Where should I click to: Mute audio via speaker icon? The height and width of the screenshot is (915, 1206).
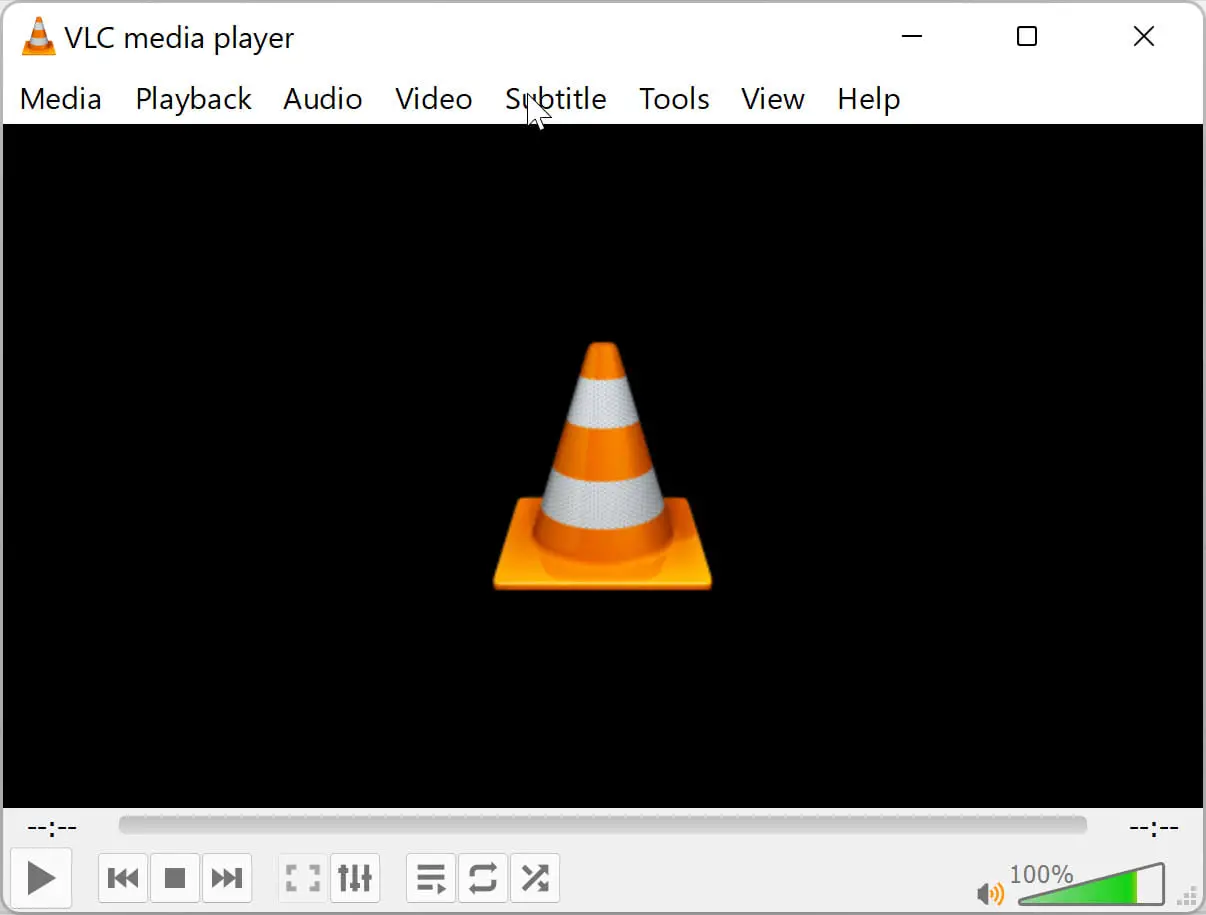(x=990, y=892)
